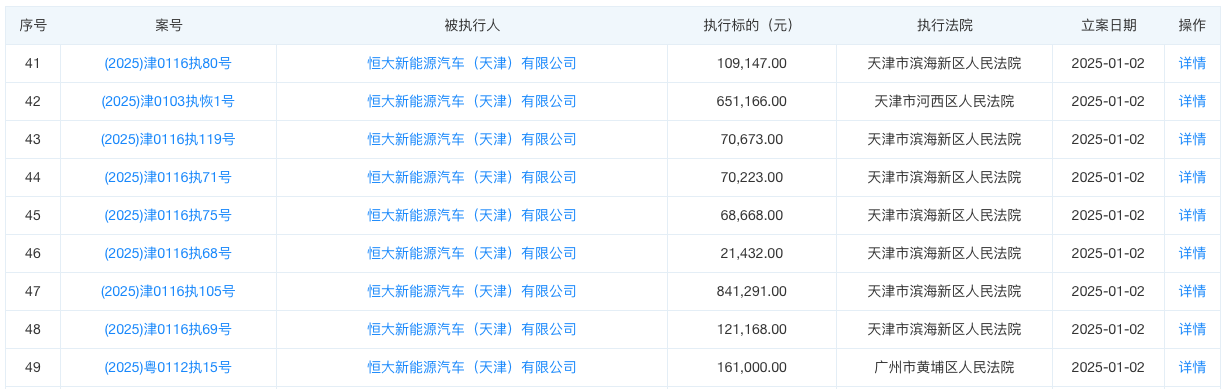Screen dimensions: 1224x389
Task: Open case link (2025)津0116执68号
Action: 168,253
